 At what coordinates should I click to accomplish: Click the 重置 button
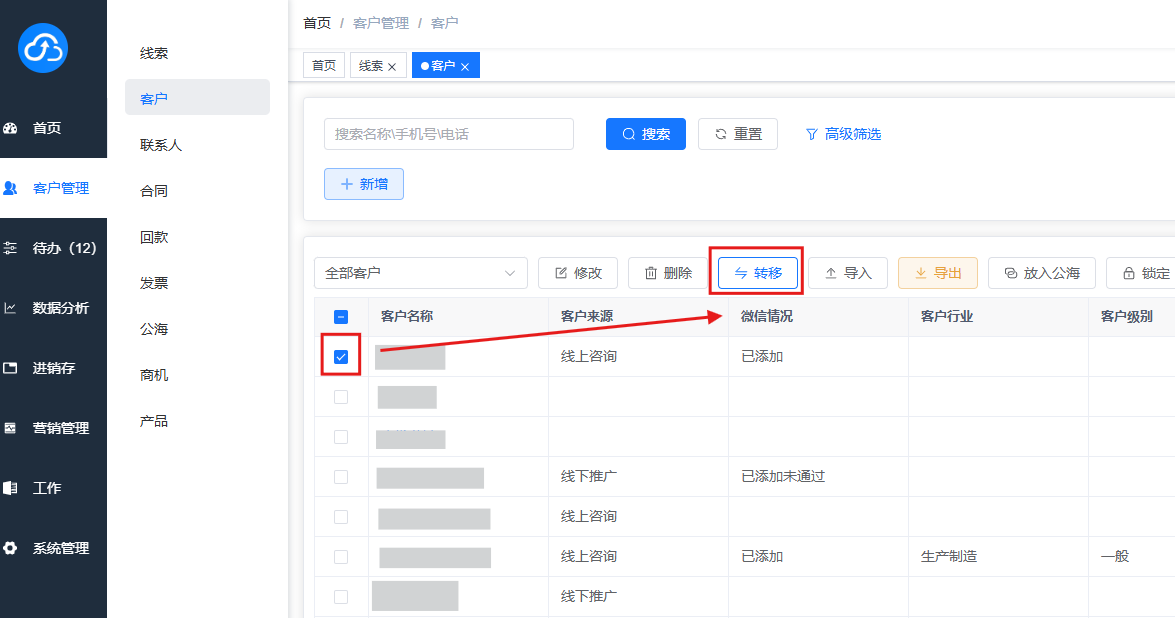[737, 134]
